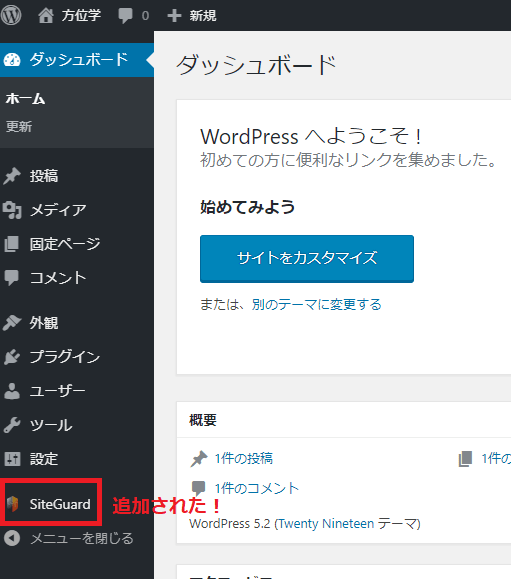
Task: Open the 1件のコメント link
Action: click(257, 488)
